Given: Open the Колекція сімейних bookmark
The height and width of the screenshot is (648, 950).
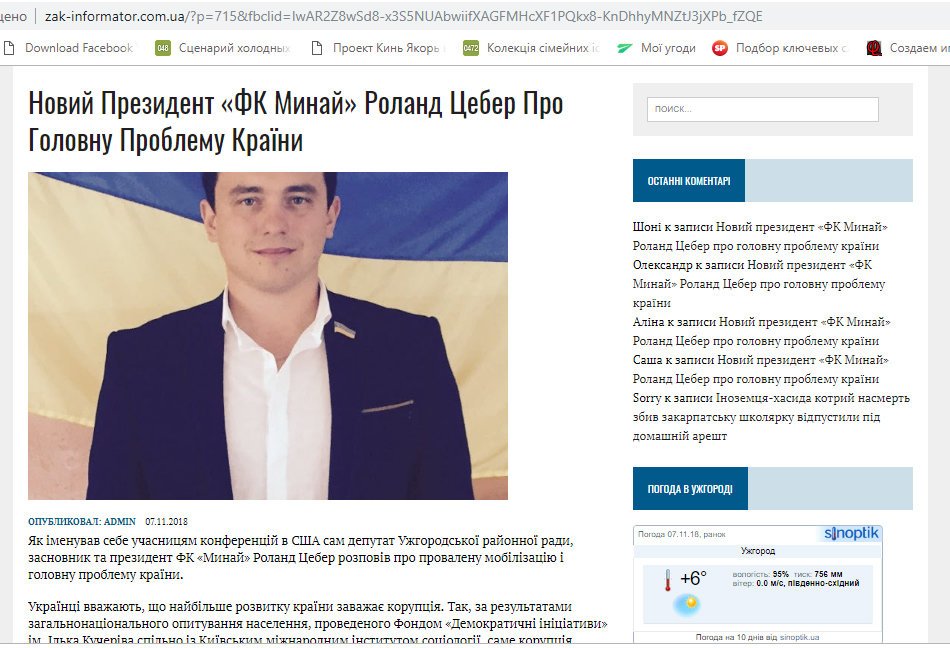Looking at the screenshot, I should [532, 48].
